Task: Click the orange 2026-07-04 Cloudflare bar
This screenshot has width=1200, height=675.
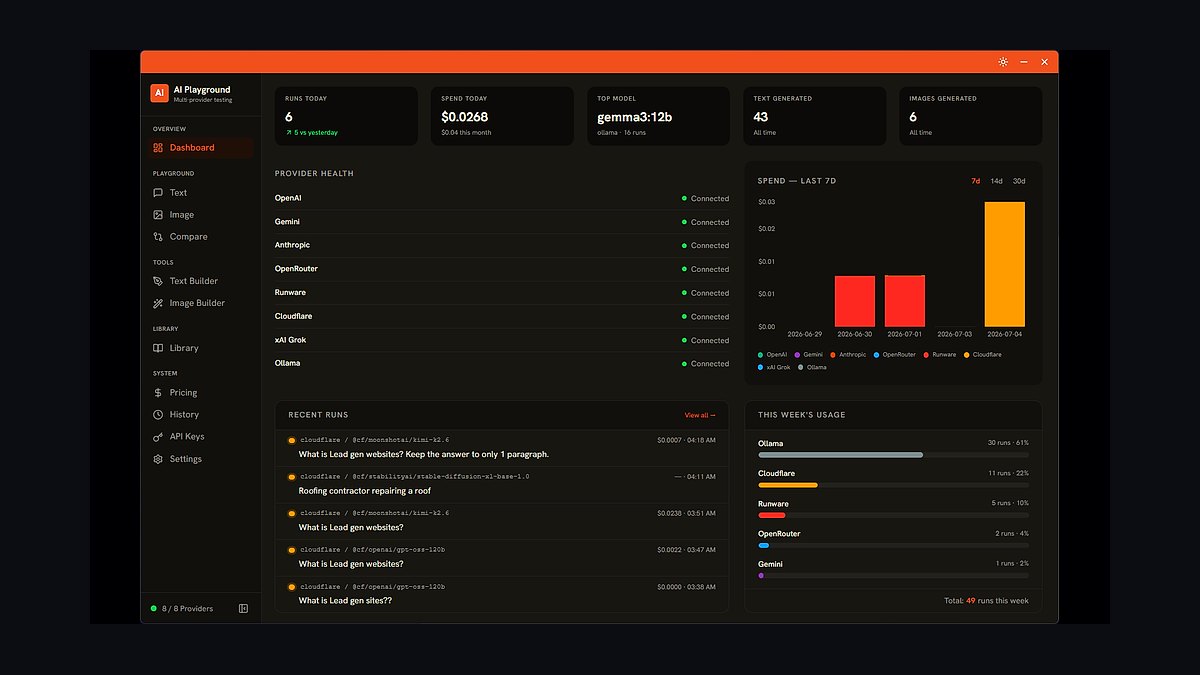Action: coord(1004,264)
